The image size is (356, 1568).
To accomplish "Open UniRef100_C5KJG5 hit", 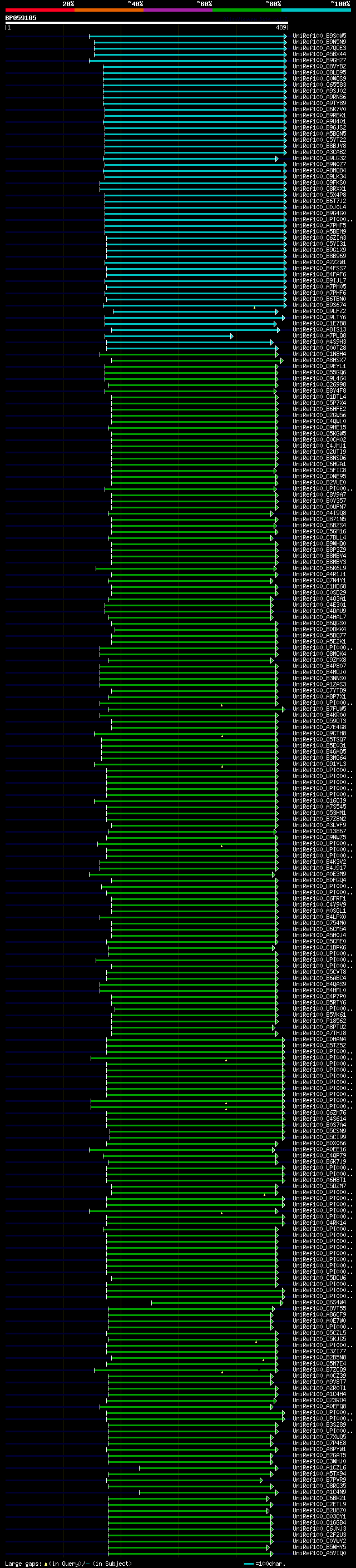I will [319, 1338].
